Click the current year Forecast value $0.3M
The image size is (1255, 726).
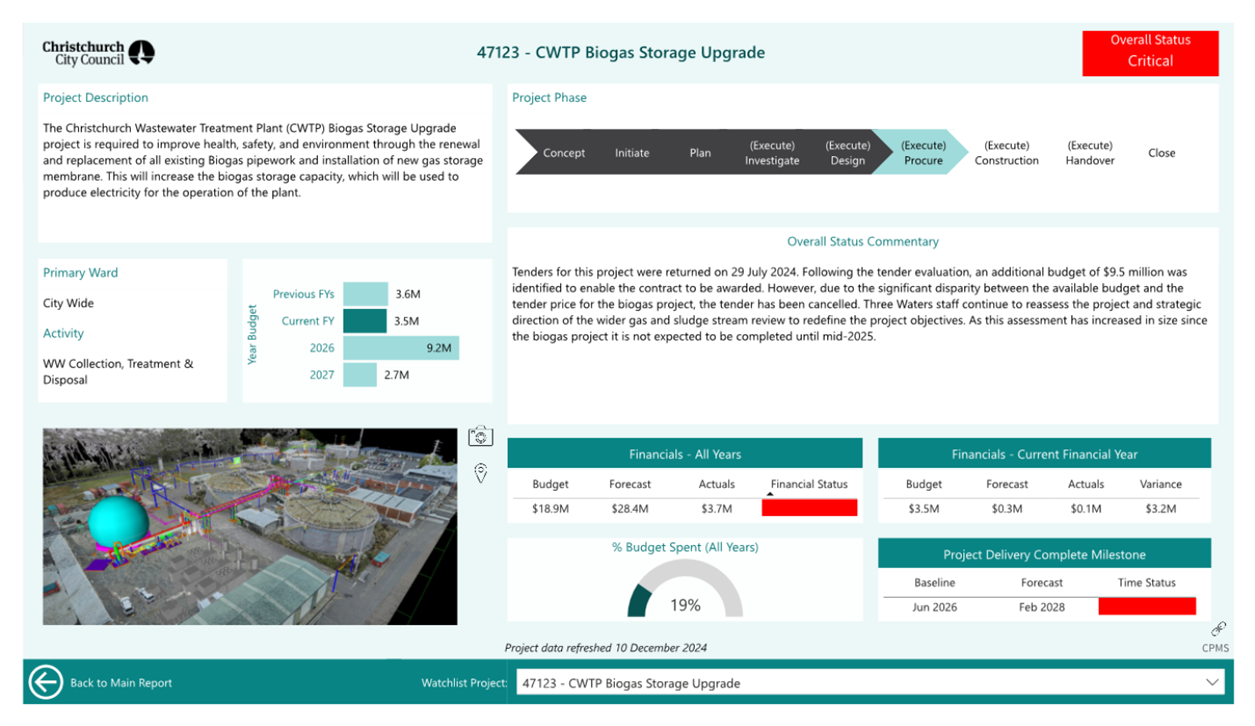[x=1007, y=509]
